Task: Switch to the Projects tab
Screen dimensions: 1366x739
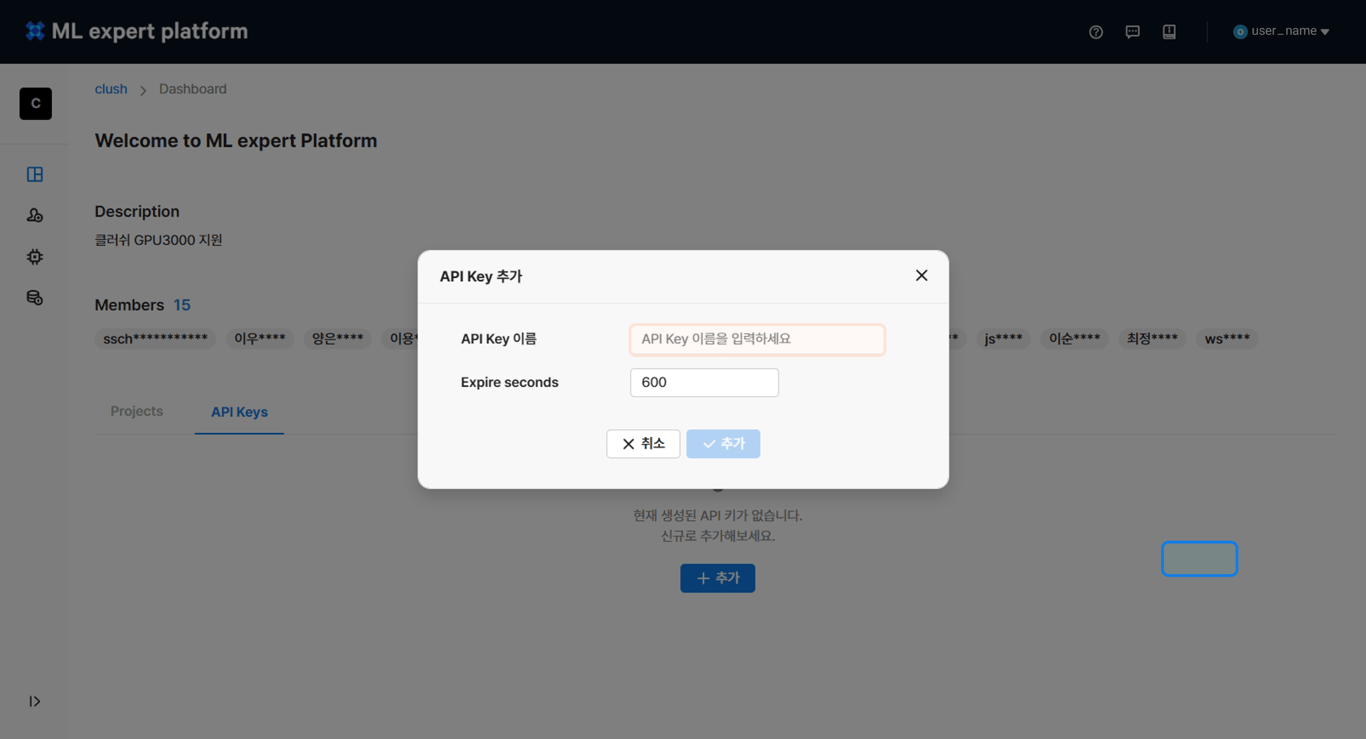Action: point(137,411)
